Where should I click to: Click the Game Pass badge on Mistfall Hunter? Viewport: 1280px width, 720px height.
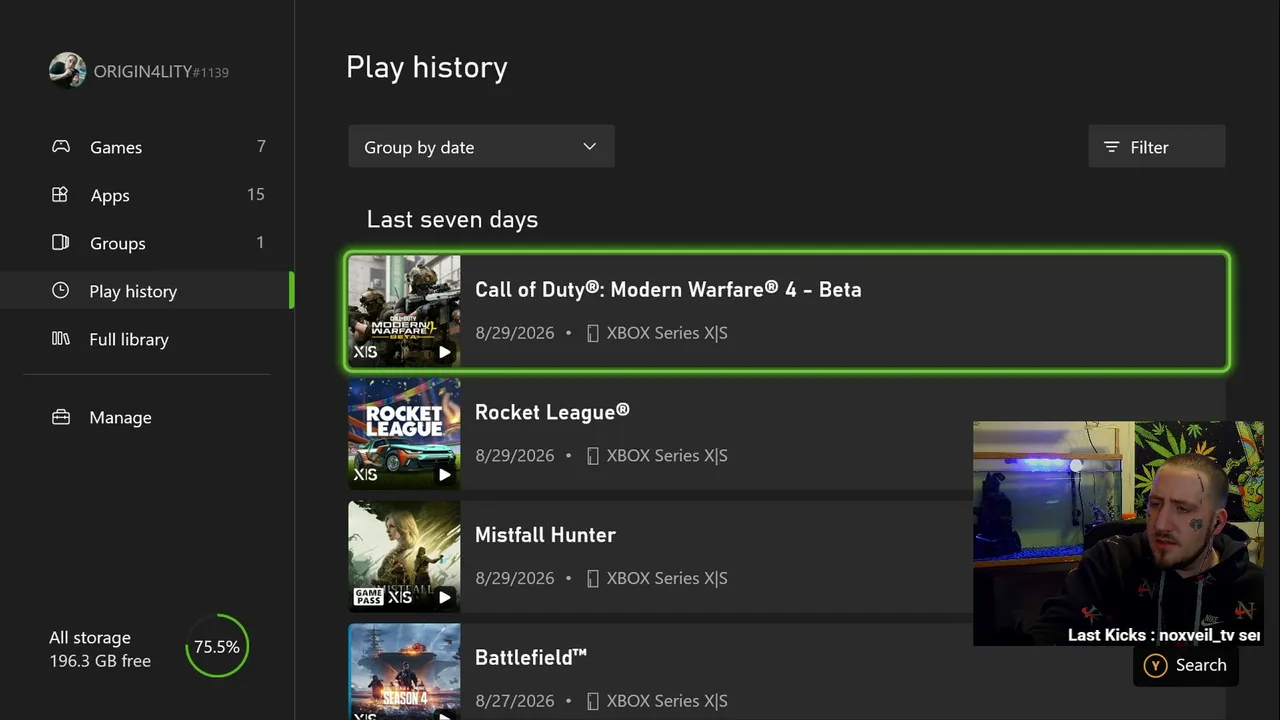[369, 597]
